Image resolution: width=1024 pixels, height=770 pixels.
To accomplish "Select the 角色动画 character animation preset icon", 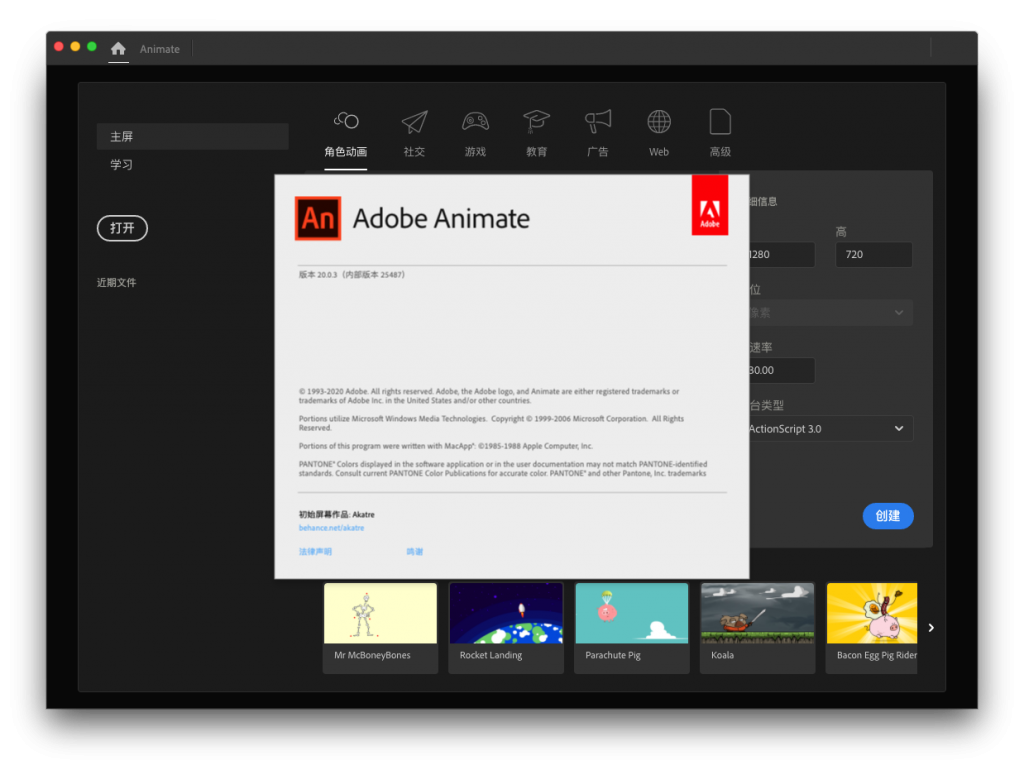I will (345, 121).
